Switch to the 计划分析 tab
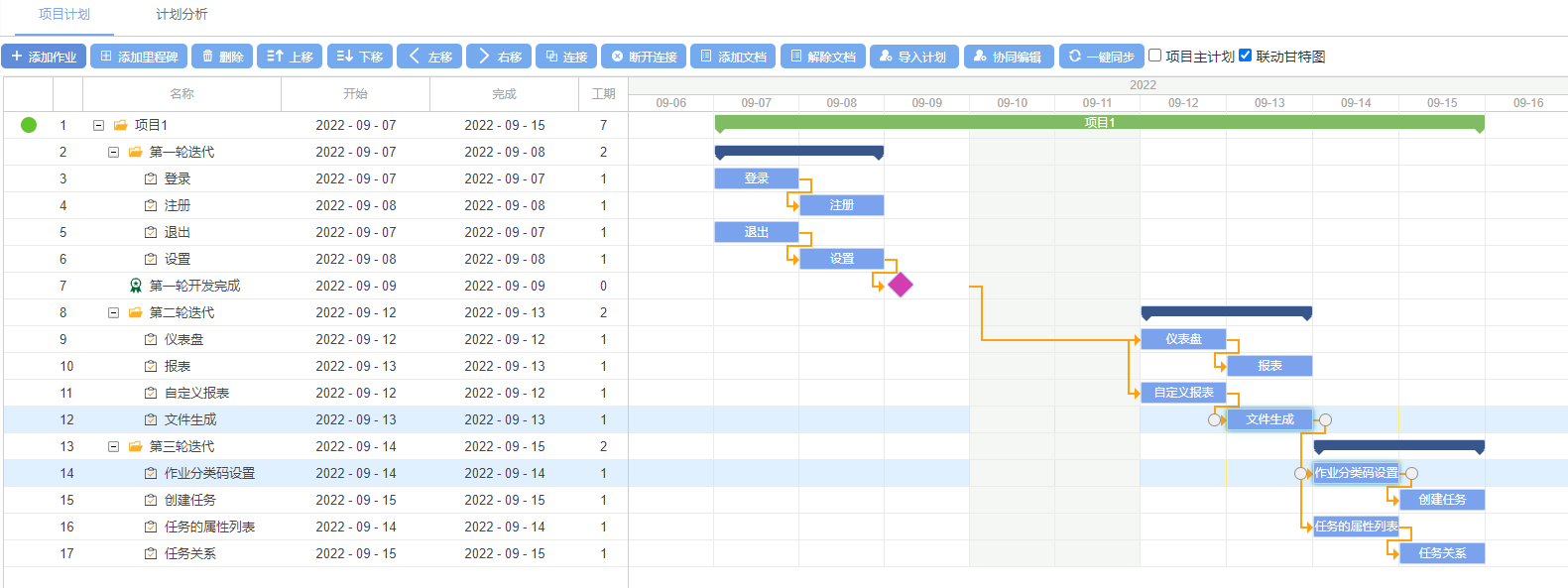The height and width of the screenshot is (588, 1568). tap(181, 14)
